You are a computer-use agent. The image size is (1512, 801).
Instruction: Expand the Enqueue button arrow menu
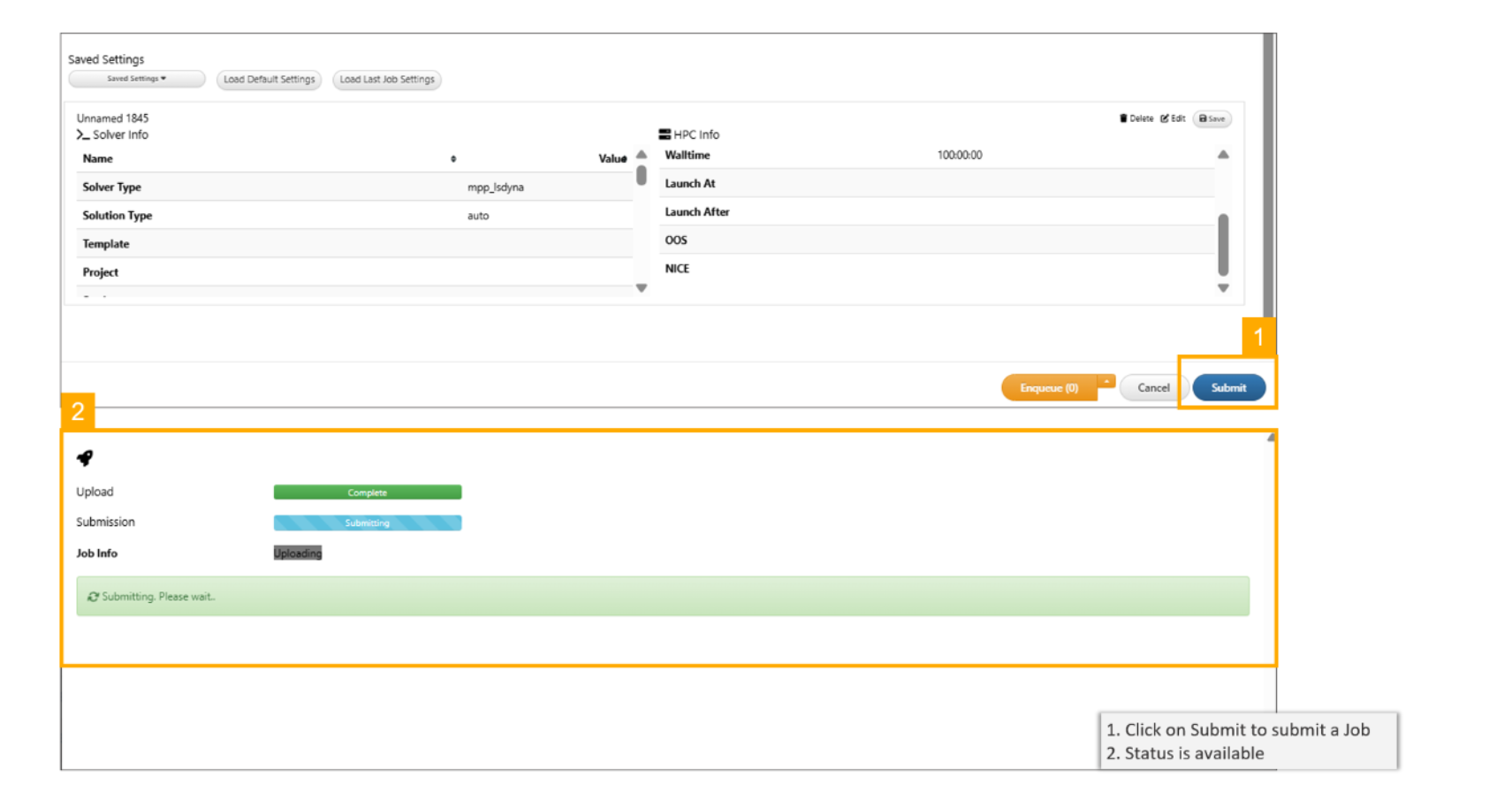tap(1106, 382)
